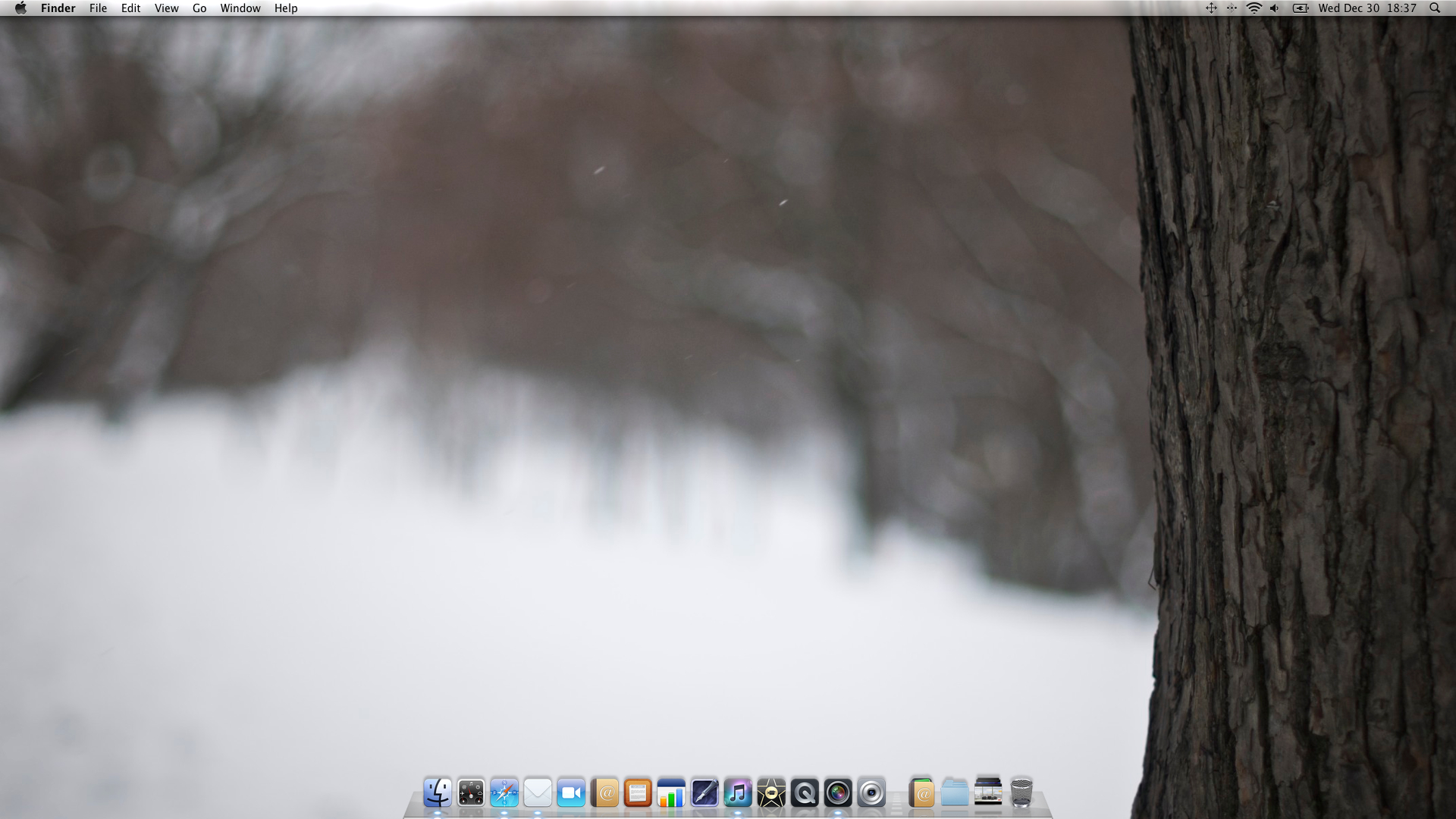Open the contacts book stack beside the folder
Image resolution: width=1456 pixels, height=819 pixels.
click(921, 793)
